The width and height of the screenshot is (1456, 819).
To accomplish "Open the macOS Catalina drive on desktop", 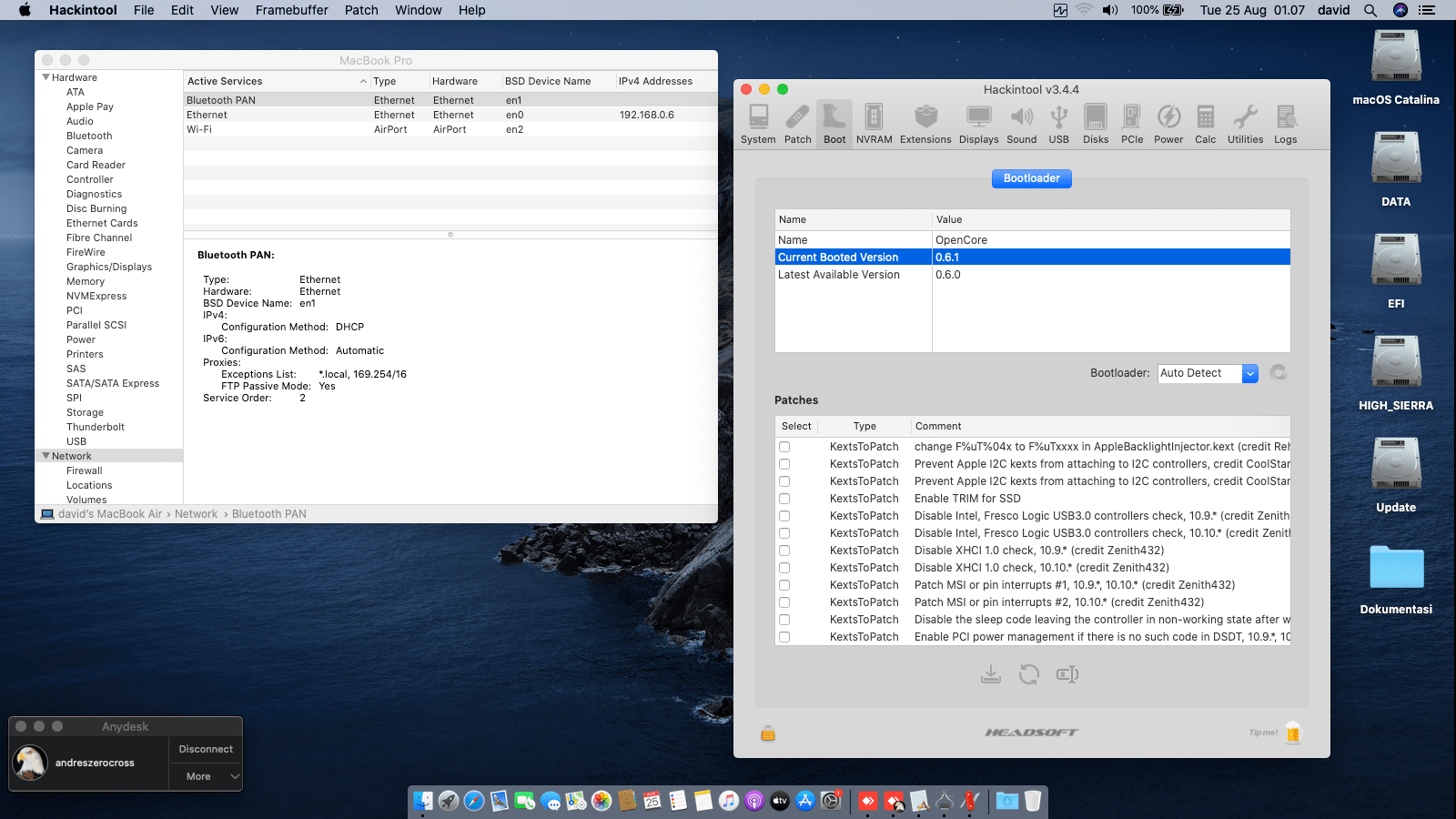I will pyautogui.click(x=1396, y=68).
